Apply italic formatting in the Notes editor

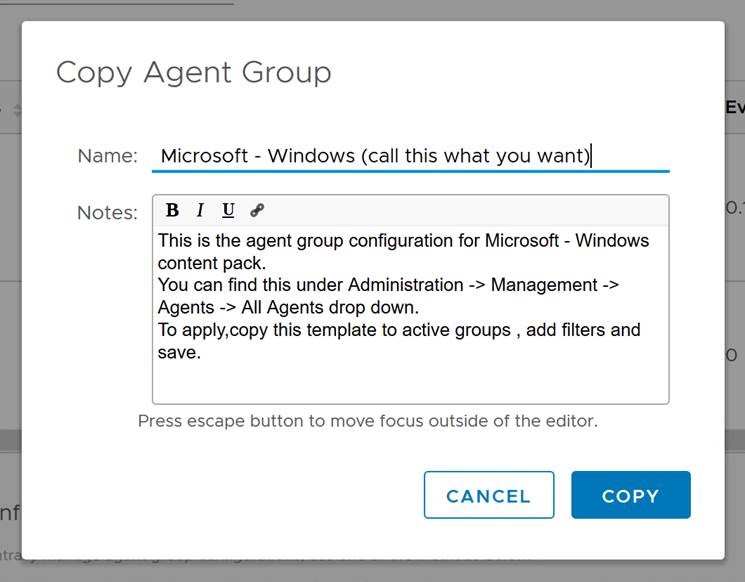(200, 210)
